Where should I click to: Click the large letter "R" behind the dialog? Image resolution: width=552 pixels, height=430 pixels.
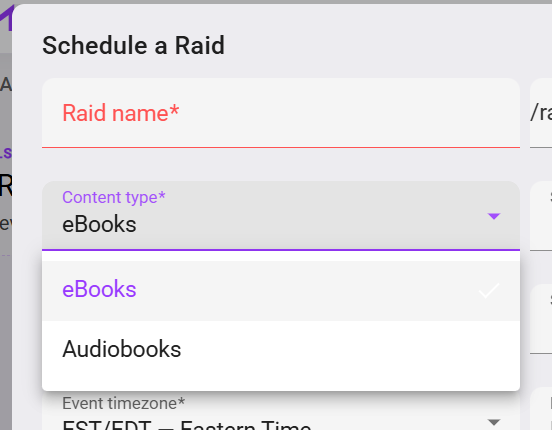[6, 186]
